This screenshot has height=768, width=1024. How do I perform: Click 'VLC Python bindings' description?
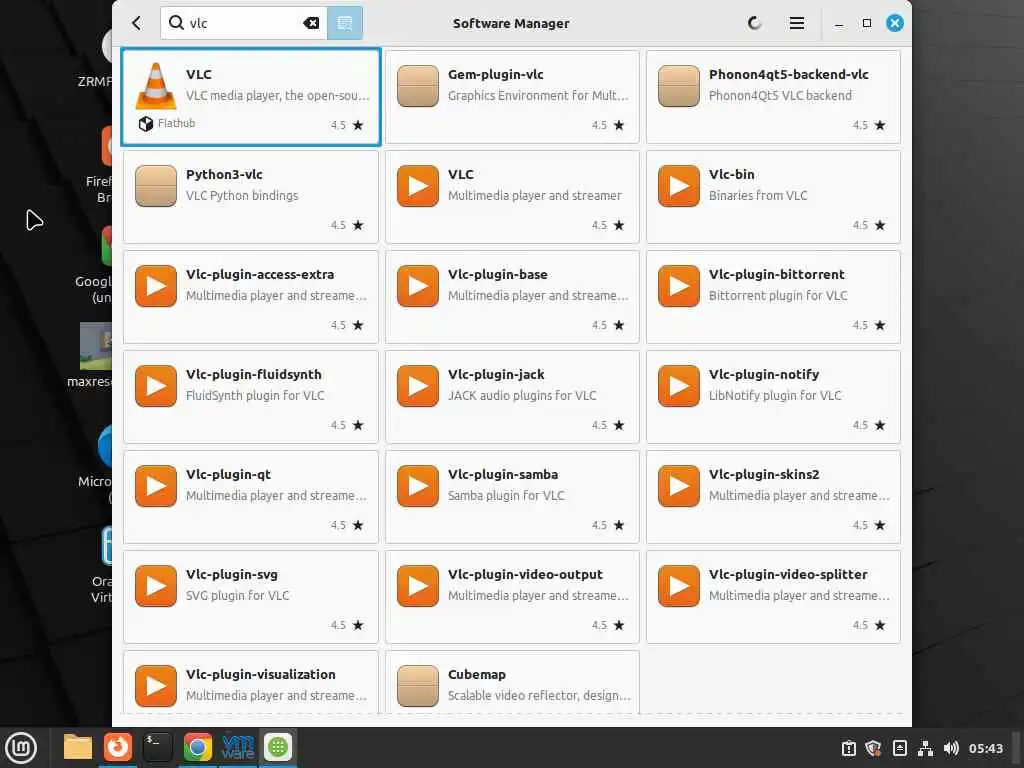(x=242, y=195)
